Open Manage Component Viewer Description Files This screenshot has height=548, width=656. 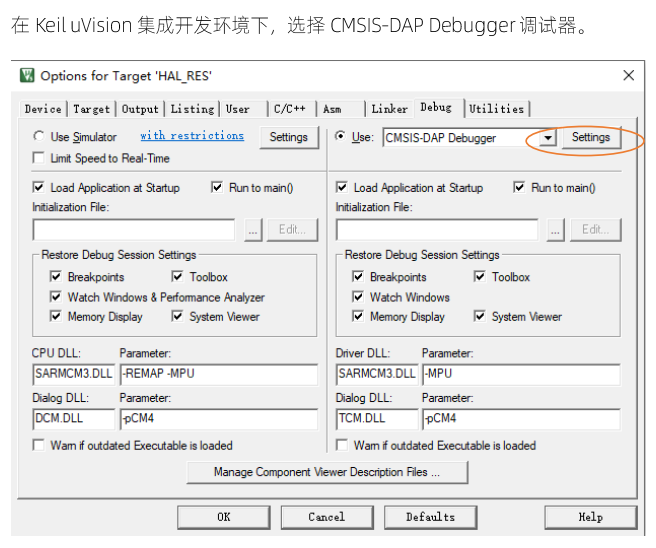(327, 472)
